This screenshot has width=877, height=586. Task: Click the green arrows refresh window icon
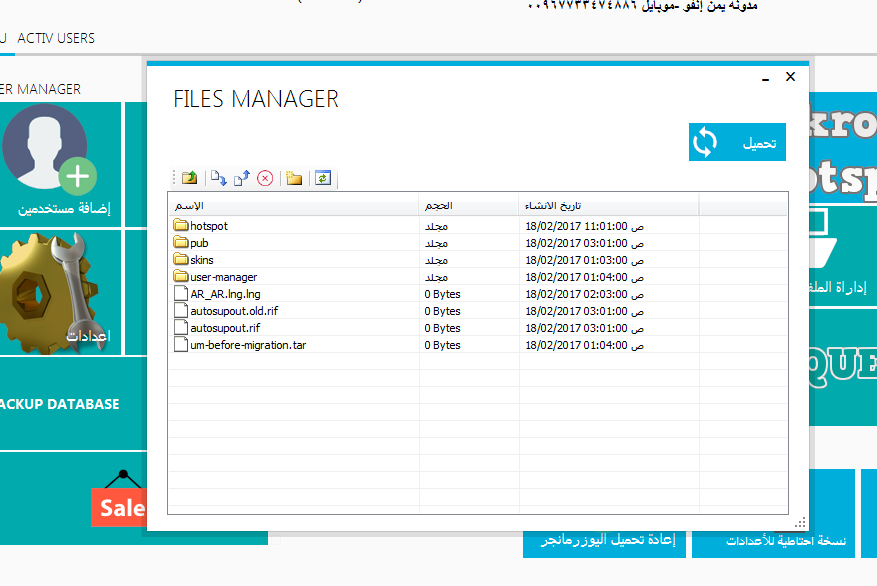click(323, 178)
